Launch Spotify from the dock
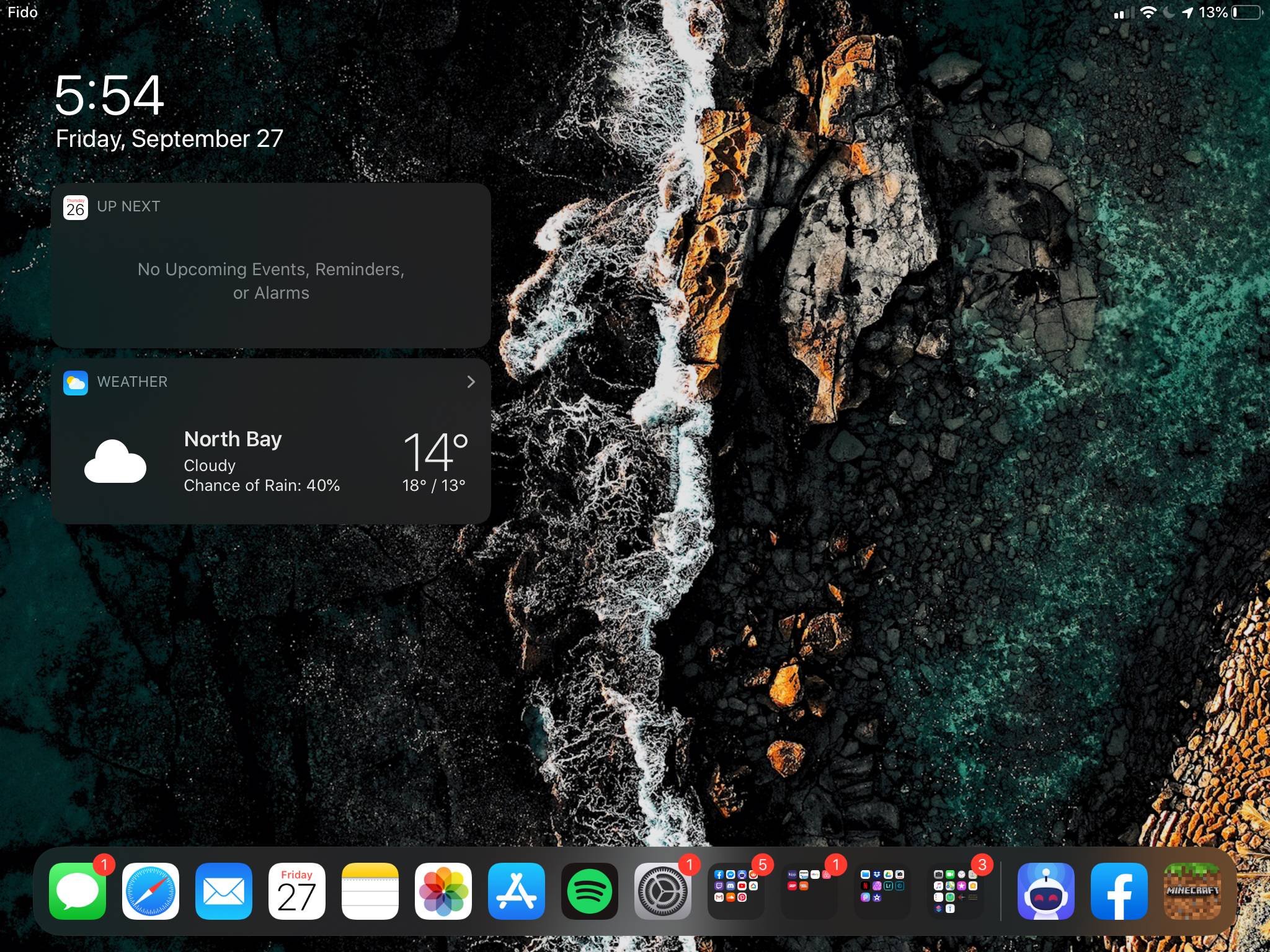Image resolution: width=1270 pixels, height=952 pixels. [590, 891]
